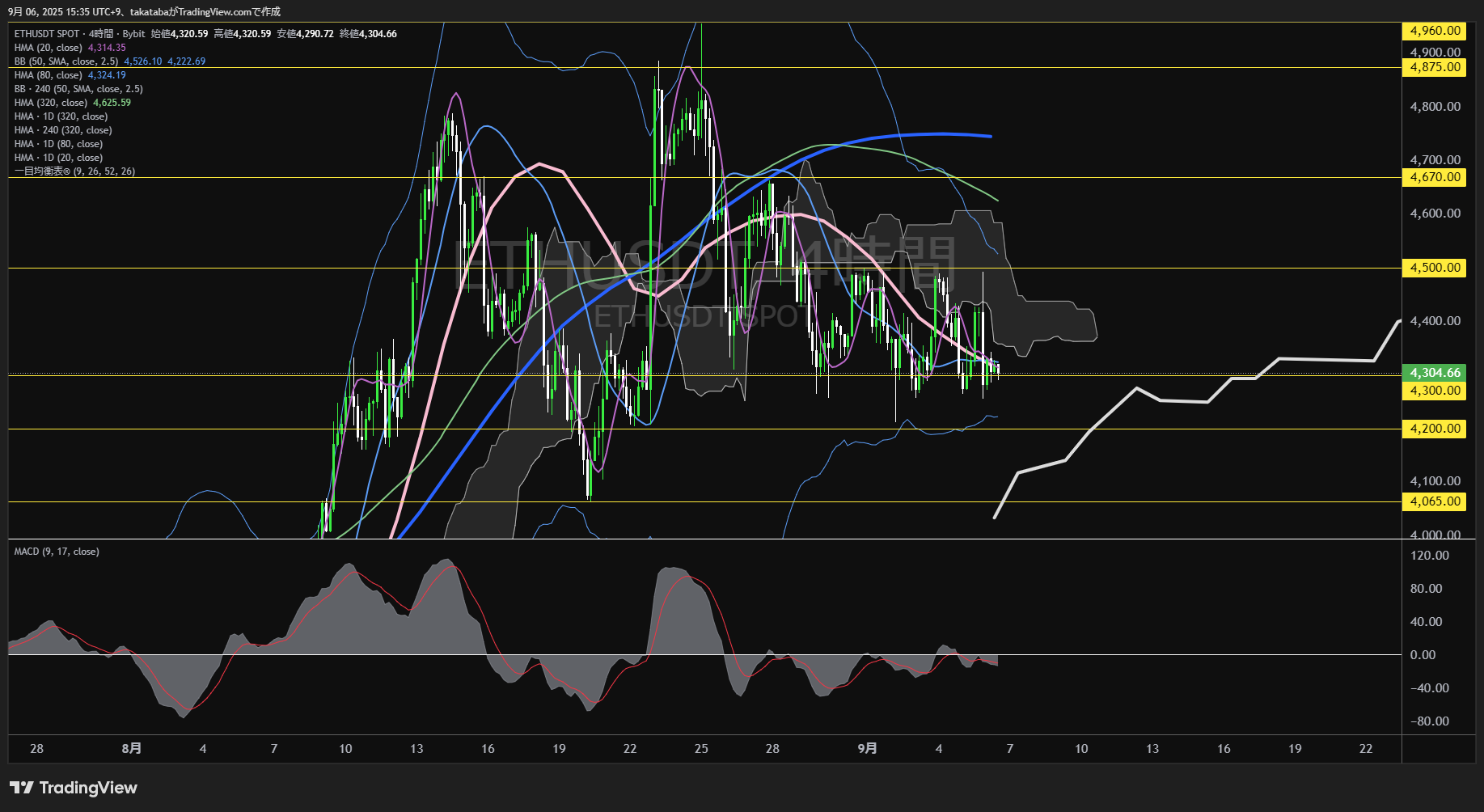Image resolution: width=1484 pixels, height=812 pixels.
Task: Click the 4,400.00 price scale value
Action: pyautogui.click(x=1435, y=321)
